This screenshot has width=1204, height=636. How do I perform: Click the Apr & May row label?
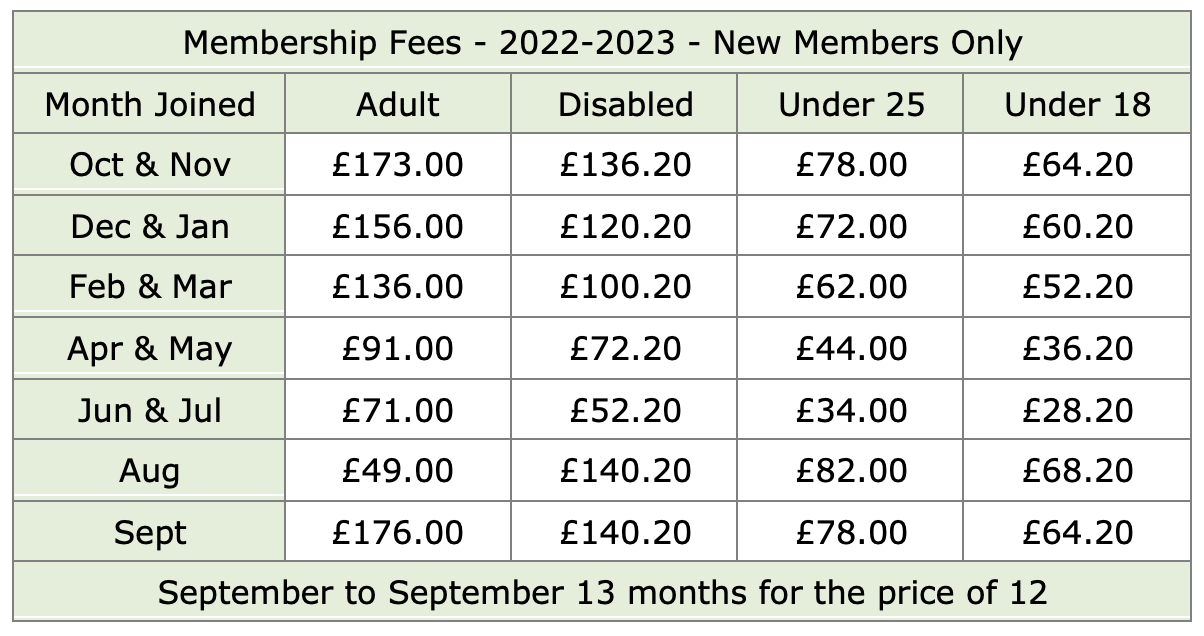(x=150, y=349)
